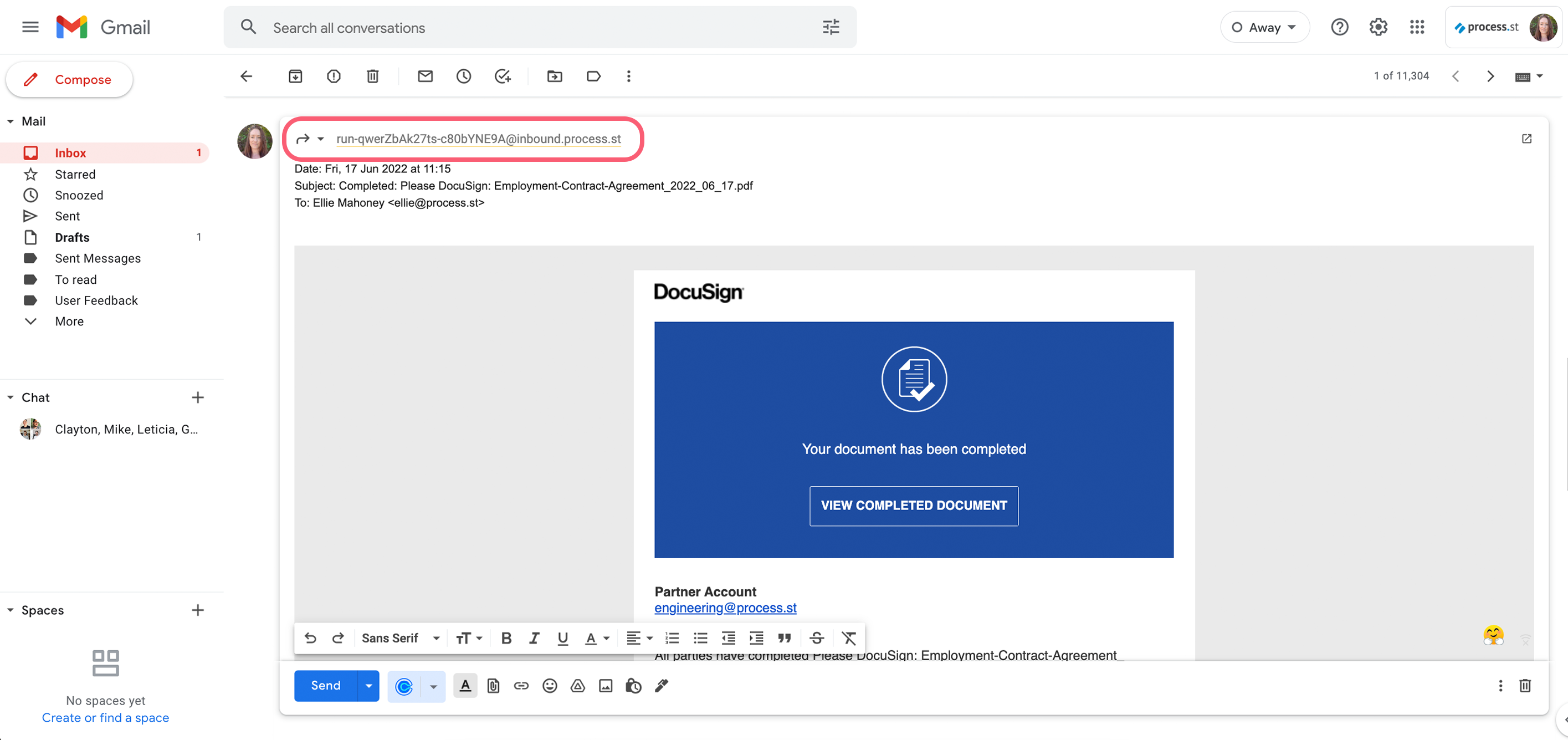Screen dimensions: 1568x740
Task: Remove formatting from selected text
Action: (x=849, y=637)
